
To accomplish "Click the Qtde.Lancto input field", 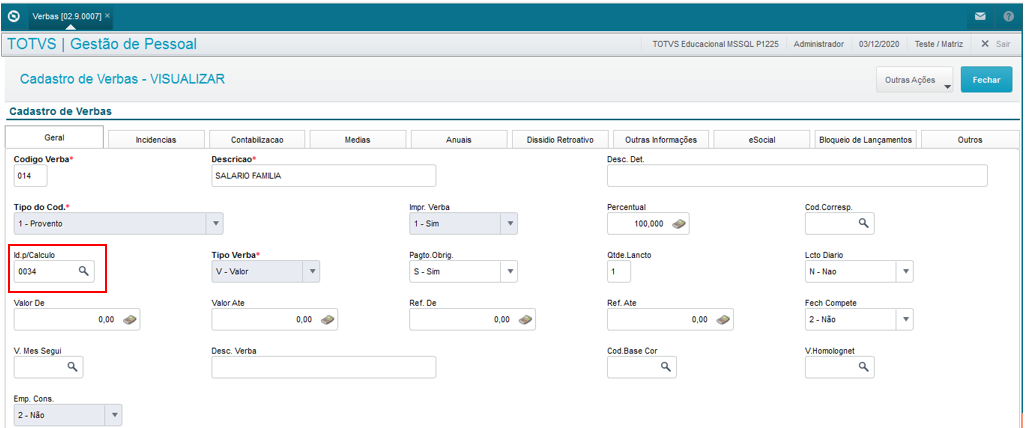I will 619,271.
